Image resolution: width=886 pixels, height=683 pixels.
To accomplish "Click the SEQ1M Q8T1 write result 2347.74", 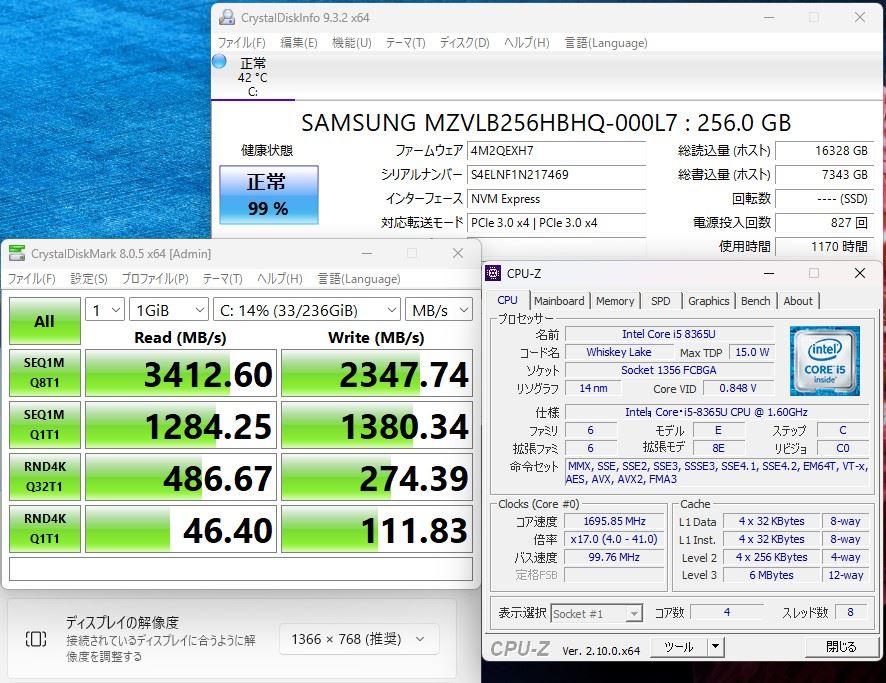I will pyautogui.click(x=377, y=373).
